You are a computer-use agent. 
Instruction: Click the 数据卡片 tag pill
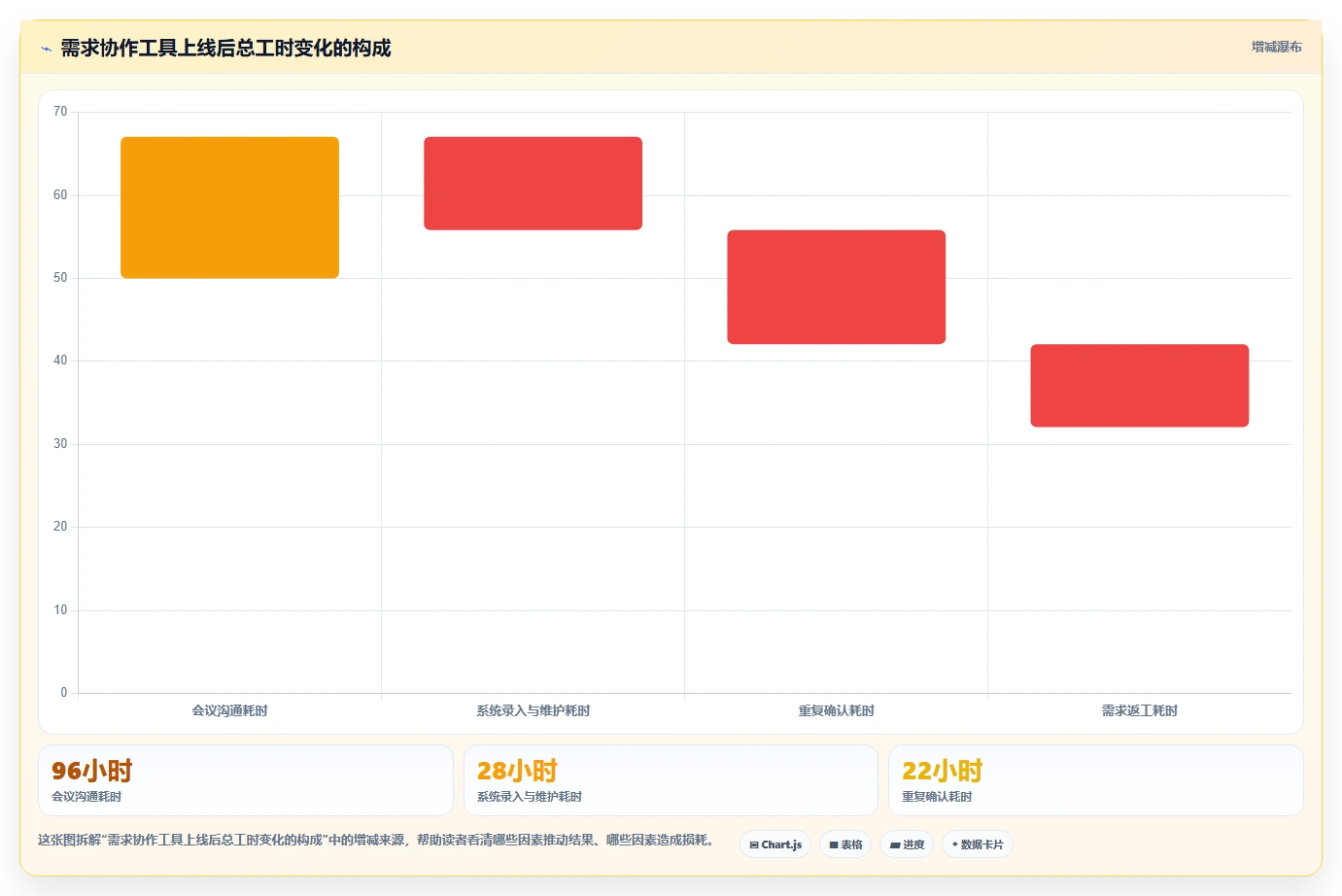point(978,844)
